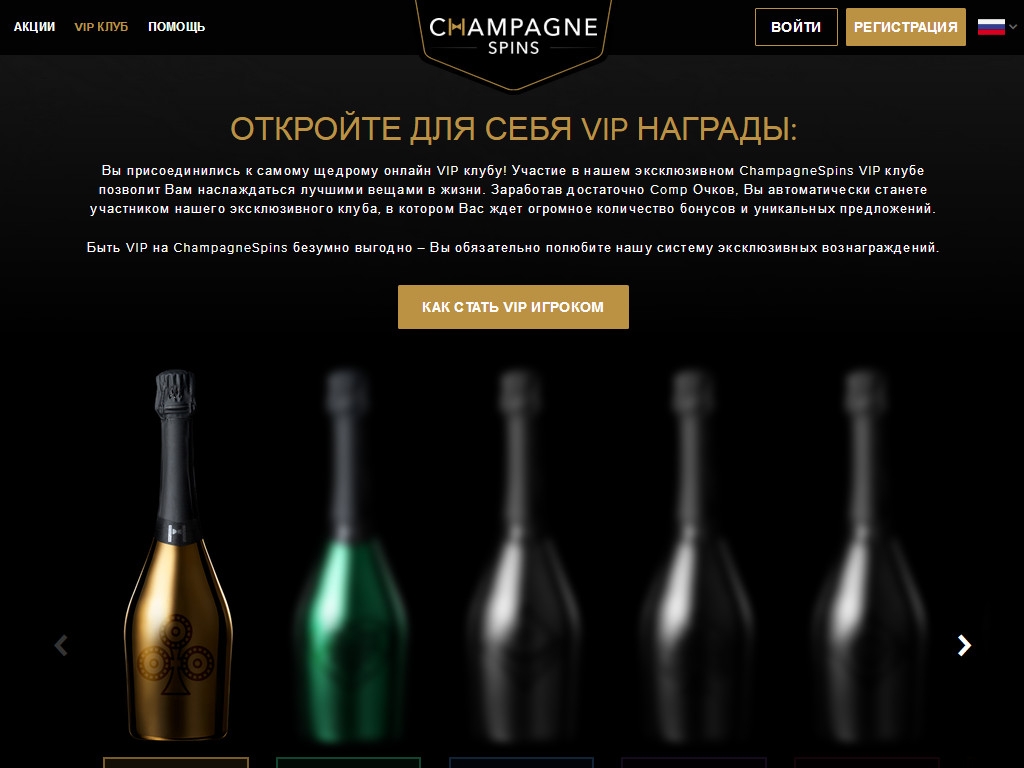
Task: Open the ПОМОЩЬ menu item
Action: pyautogui.click(x=176, y=27)
